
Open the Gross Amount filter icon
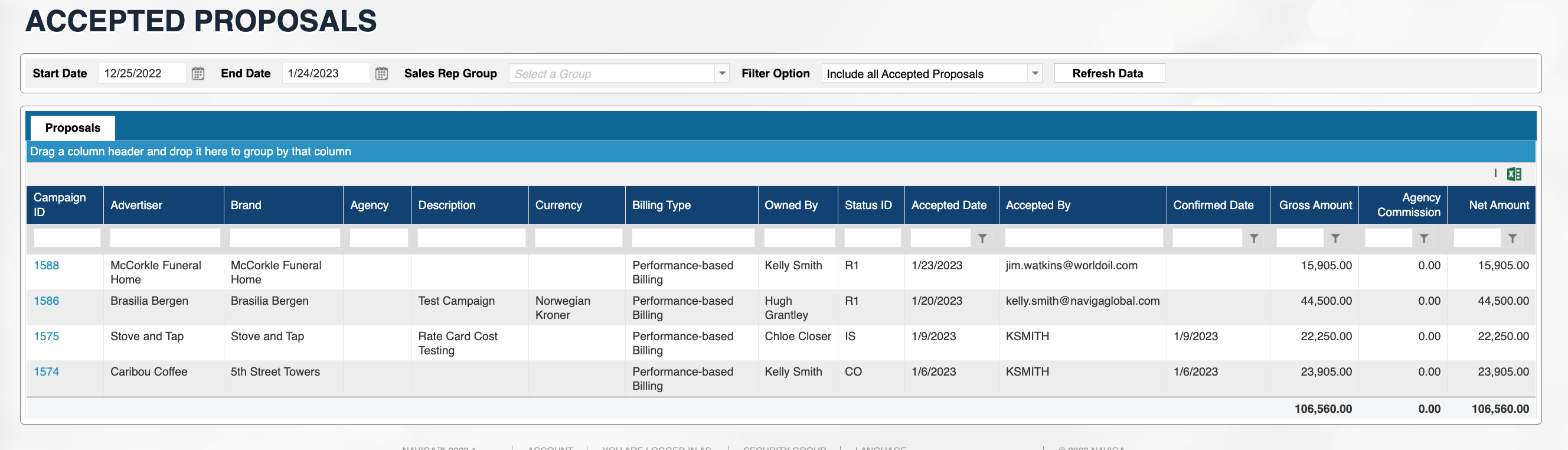click(1335, 238)
